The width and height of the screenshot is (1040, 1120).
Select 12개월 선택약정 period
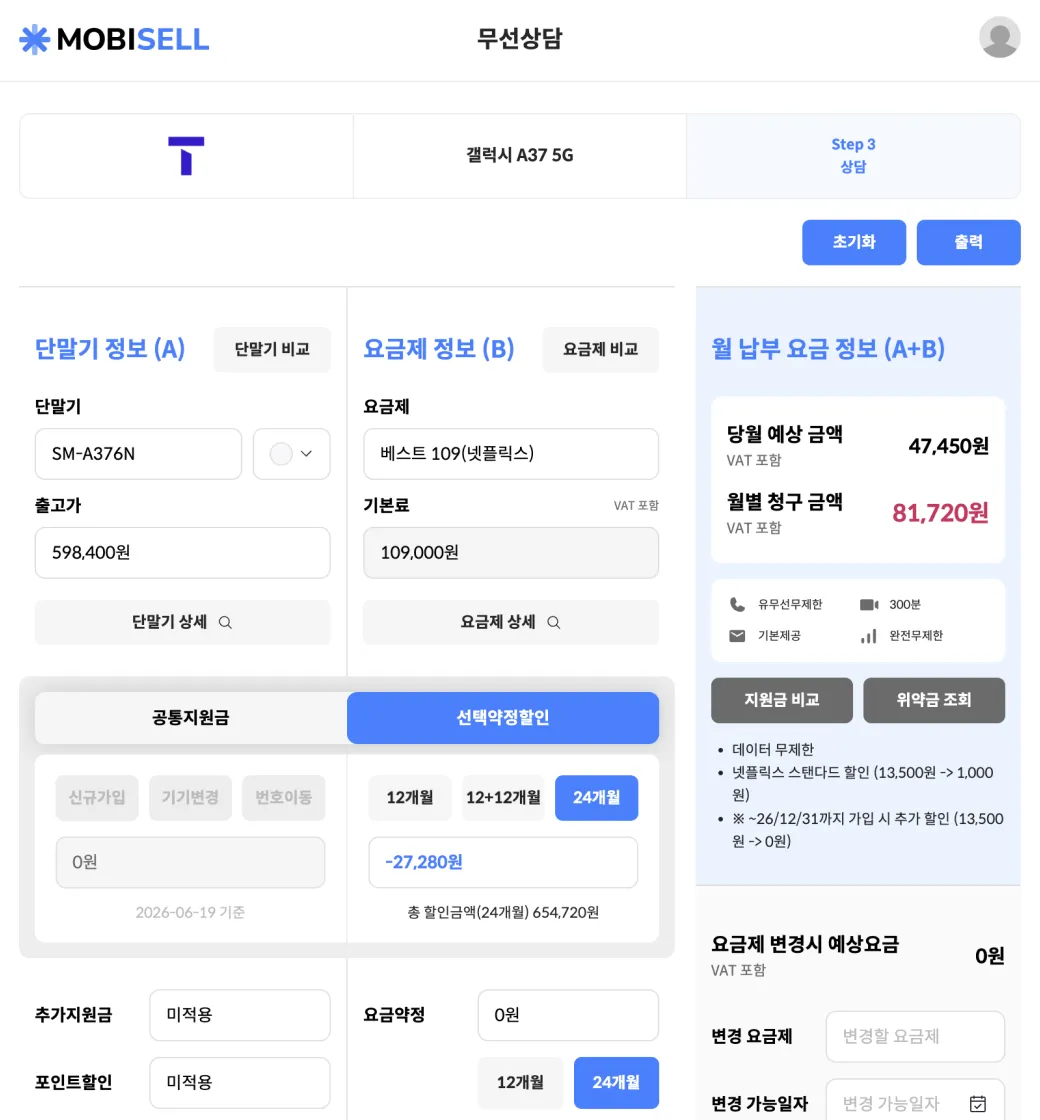pyautogui.click(x=410, y=797)
